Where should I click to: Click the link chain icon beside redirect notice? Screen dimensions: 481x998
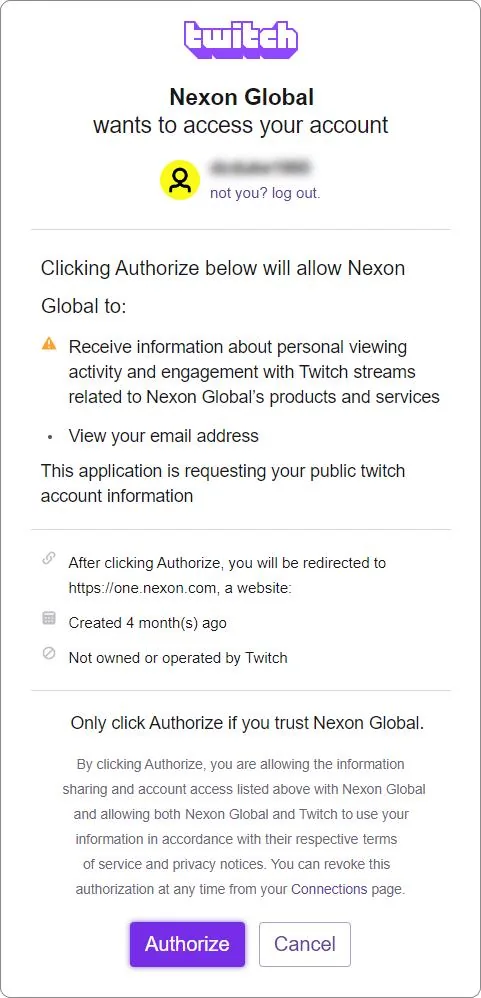click(49, 558)
